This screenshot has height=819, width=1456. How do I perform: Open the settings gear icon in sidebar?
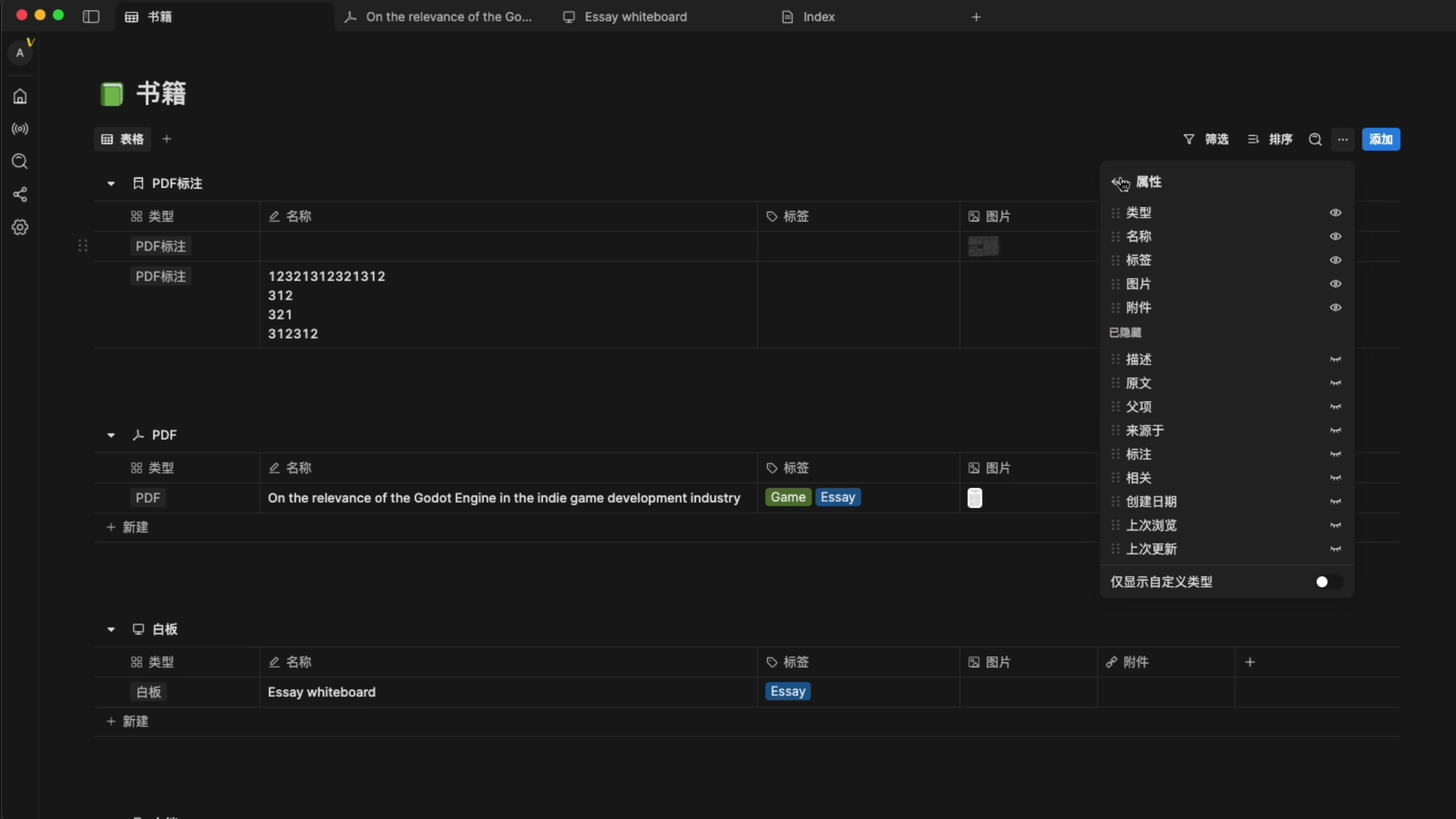(x=20, y=227)
